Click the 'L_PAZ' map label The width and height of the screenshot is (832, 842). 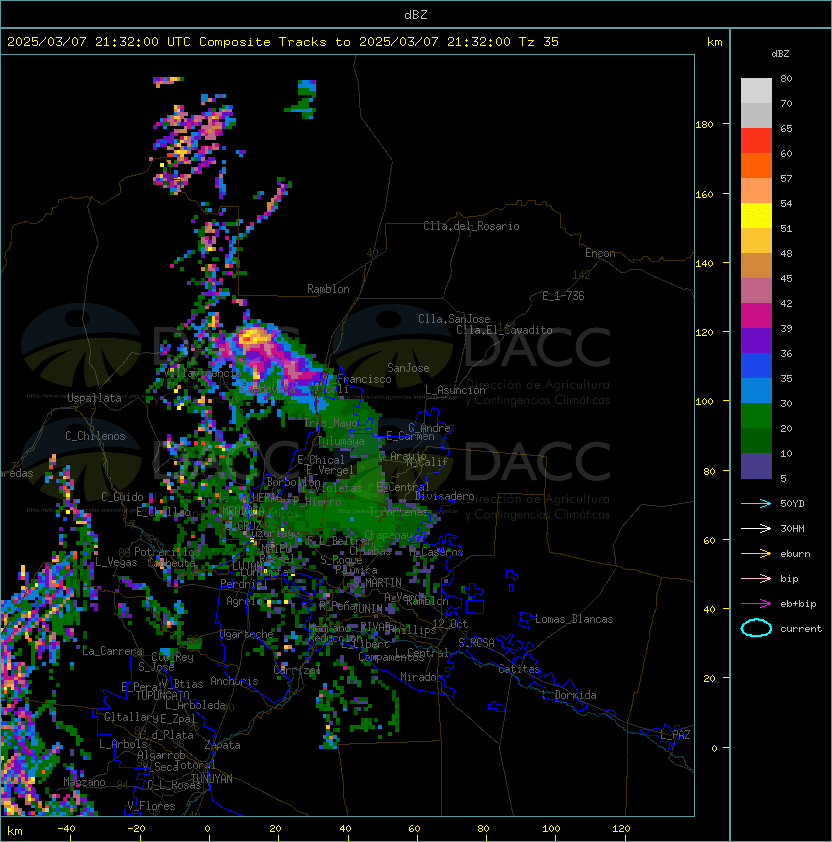[x=675, y=735]
